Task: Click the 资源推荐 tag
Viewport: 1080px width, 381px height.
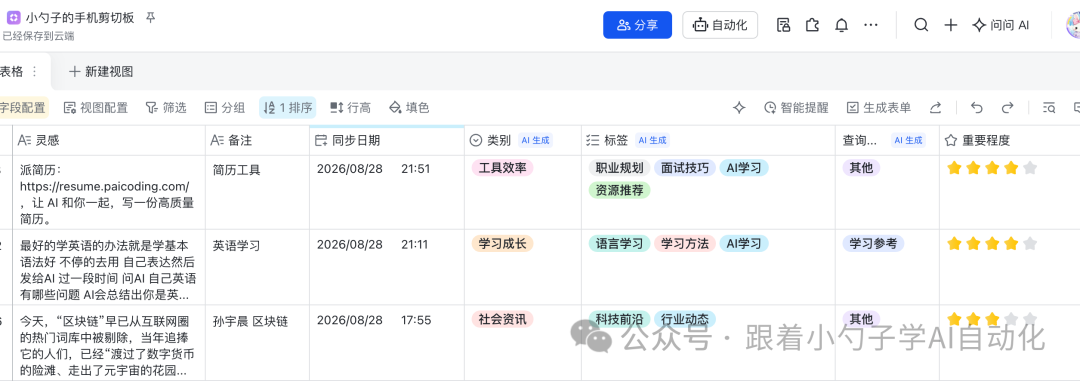Action: (619, 190)
